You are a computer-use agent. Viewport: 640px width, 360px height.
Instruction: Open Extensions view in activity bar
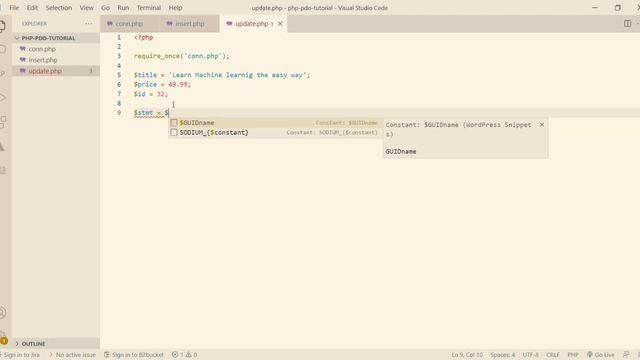(x=2, y=122)
